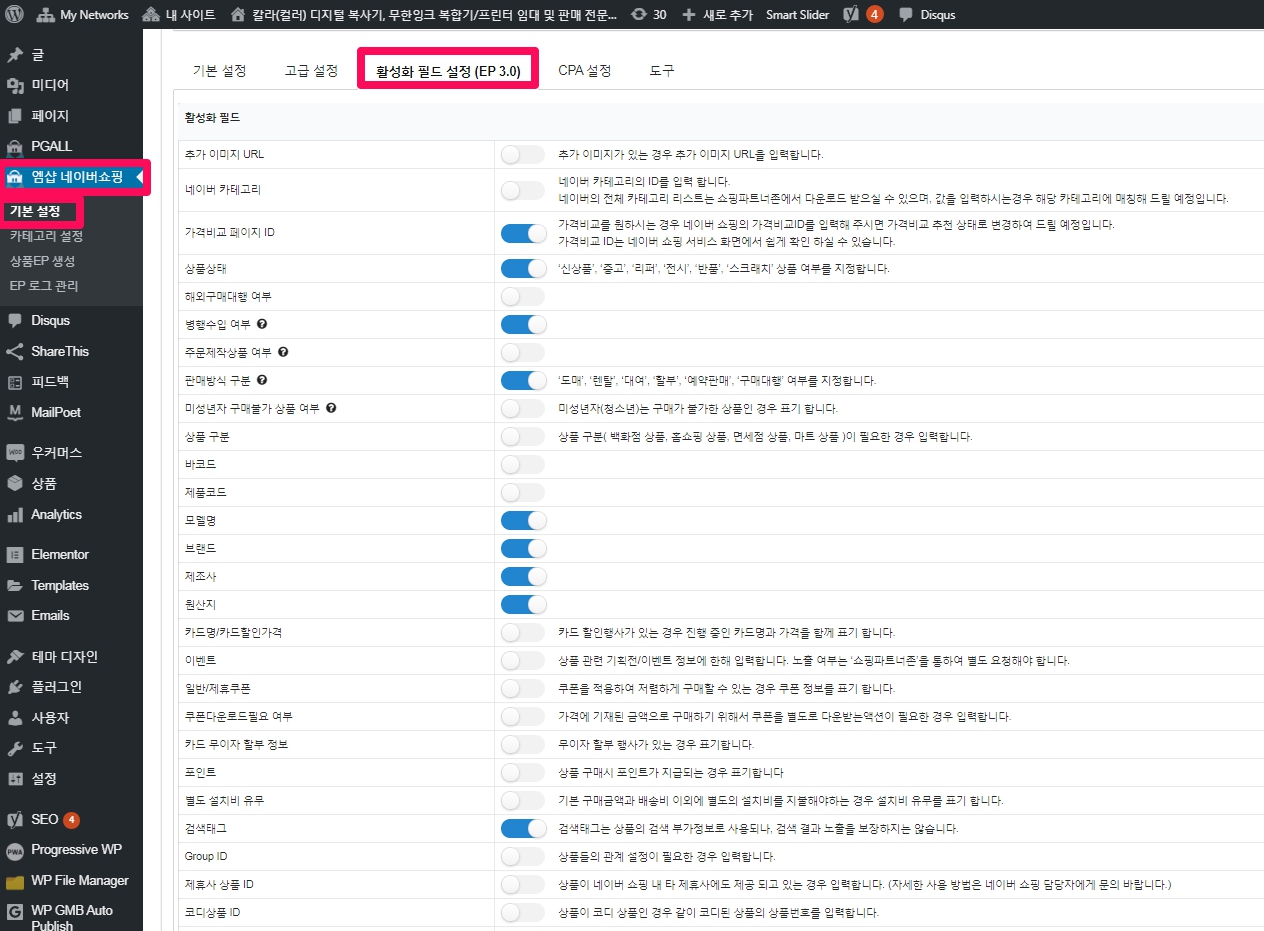Click the WordPress logo in admin bar
Viewport: 1264px width, 931px height.
pyautogui.click(x=14, y=14)
